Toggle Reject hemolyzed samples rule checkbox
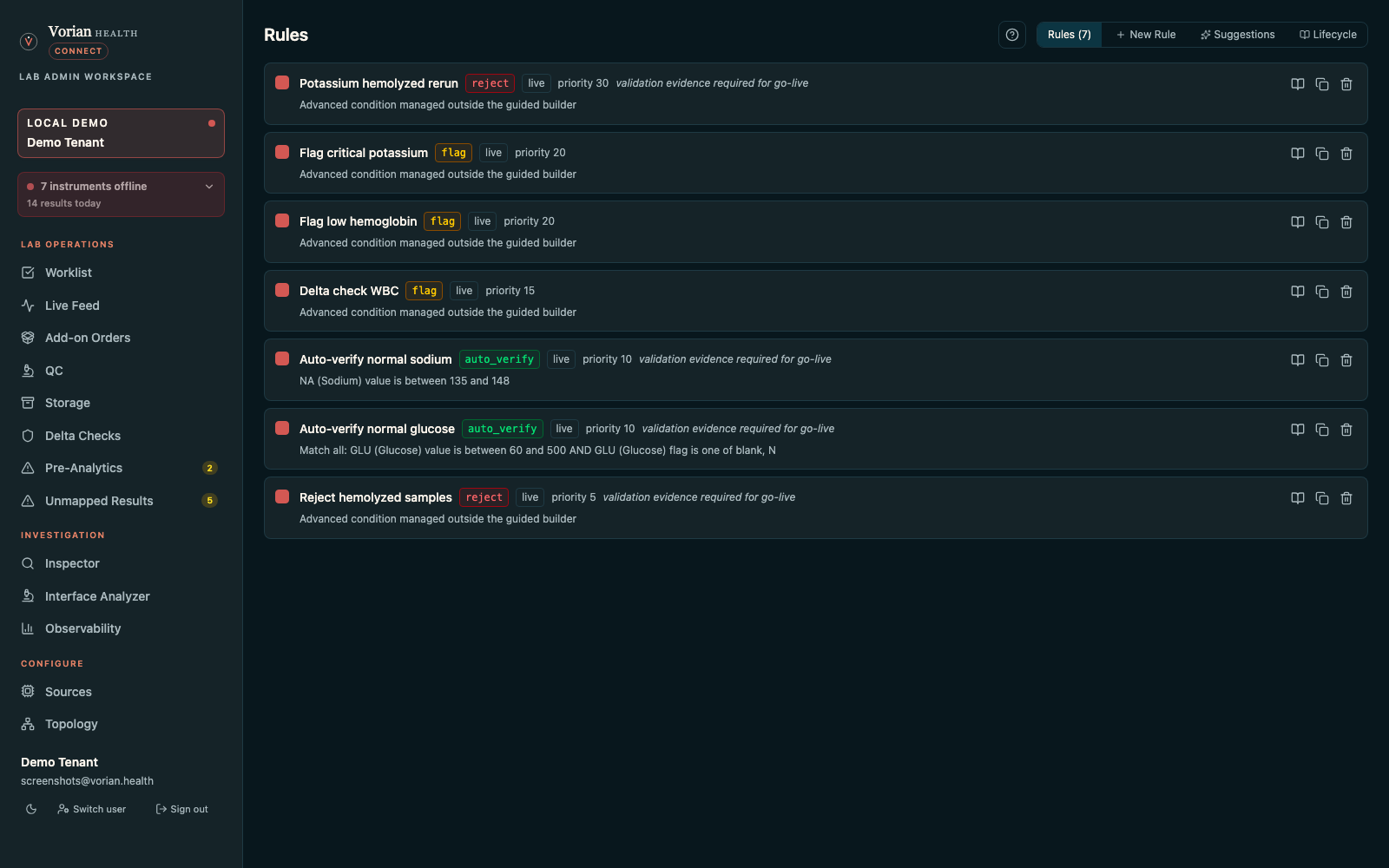Image resolution: width=1389 pixels, height=868 pixels. pos(282,496)
